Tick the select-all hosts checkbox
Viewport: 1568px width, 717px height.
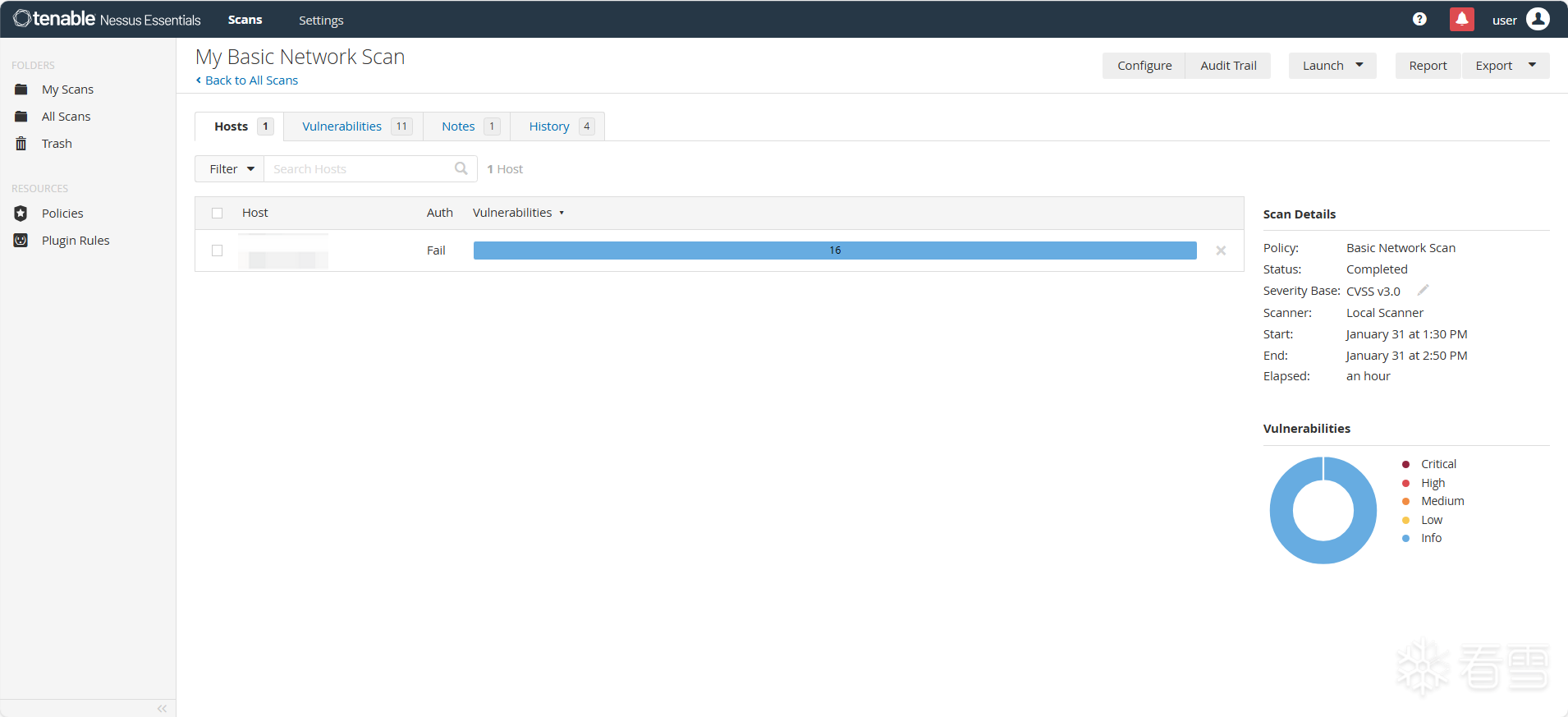pyautogui.click(x=218, y=213)
